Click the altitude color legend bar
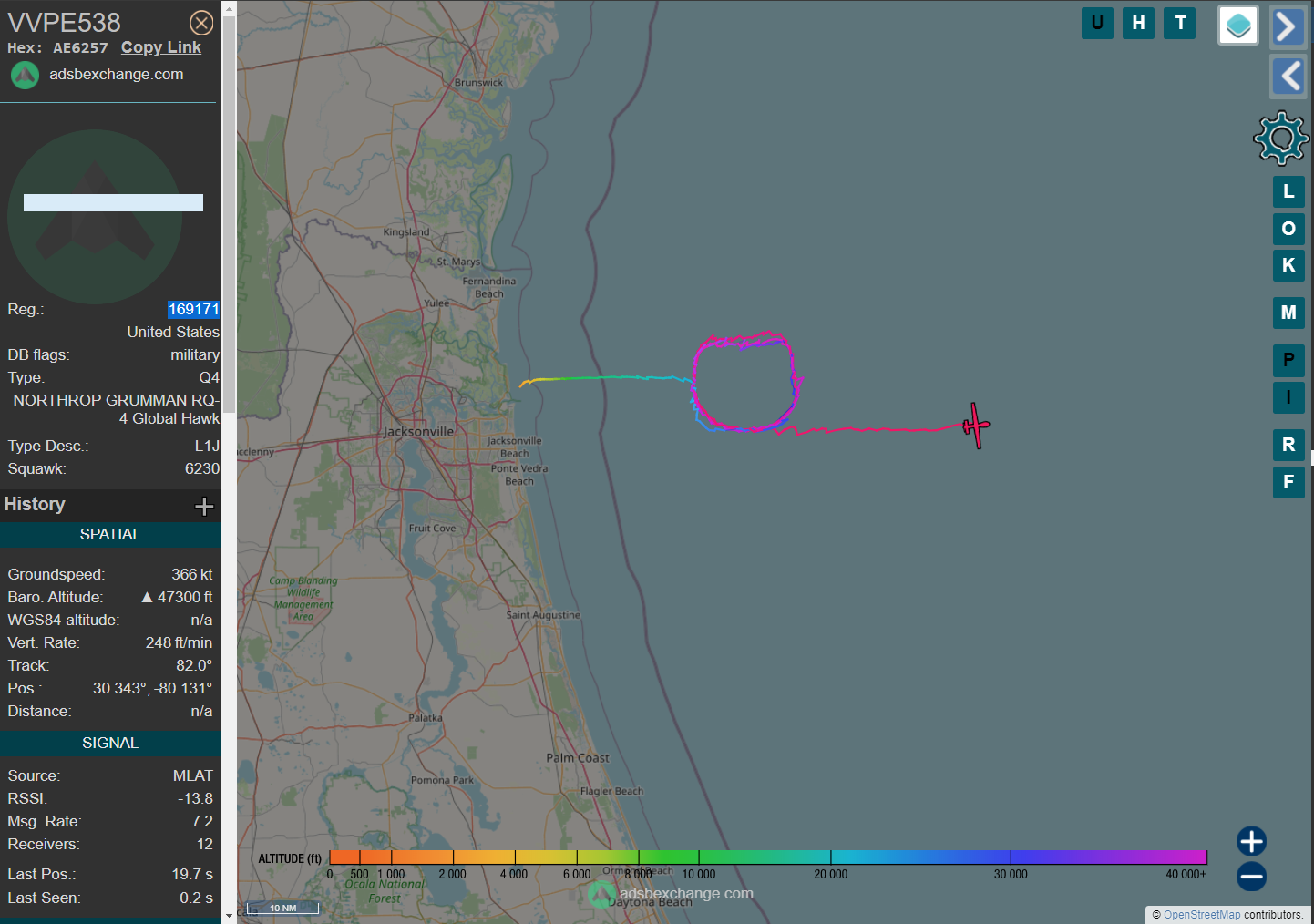 [x=768, y=857]
